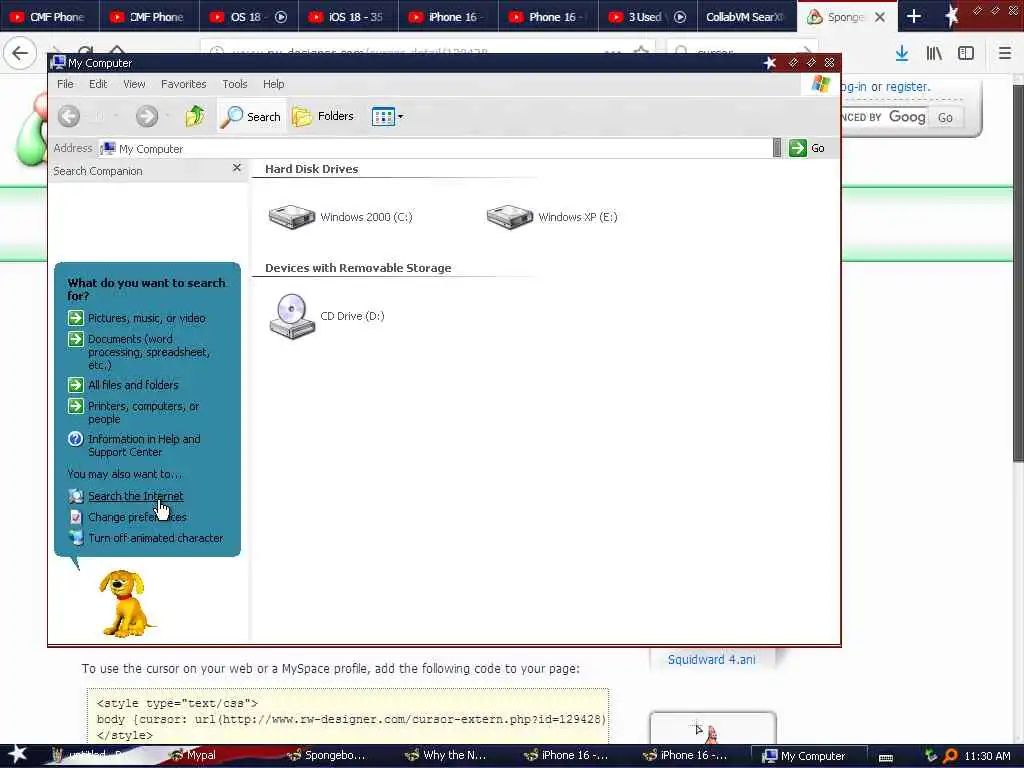Click the CSS cursor code text box

(348, 717)
